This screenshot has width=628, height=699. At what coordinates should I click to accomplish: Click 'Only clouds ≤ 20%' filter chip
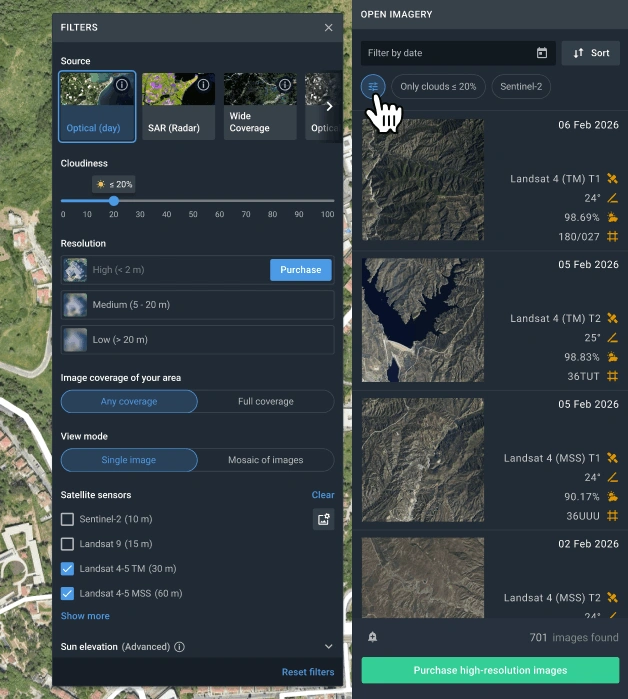click(x=438, y=86)
